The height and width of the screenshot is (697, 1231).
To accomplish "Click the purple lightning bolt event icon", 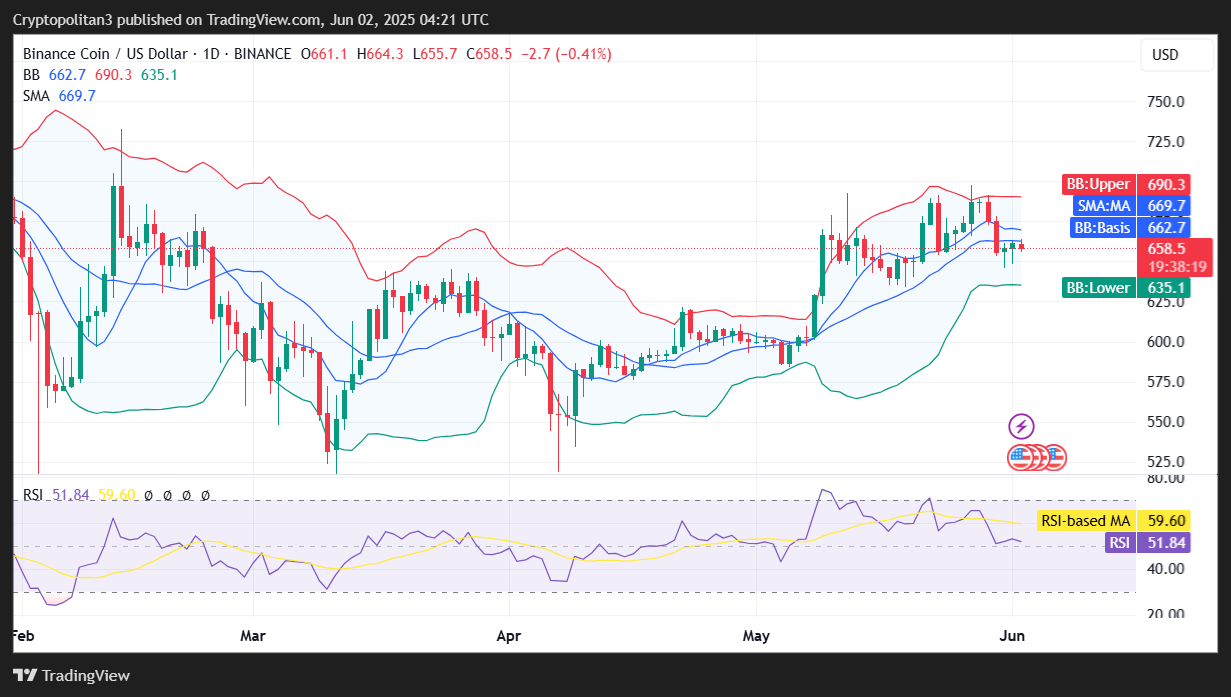I will (x=1021, y=427).
